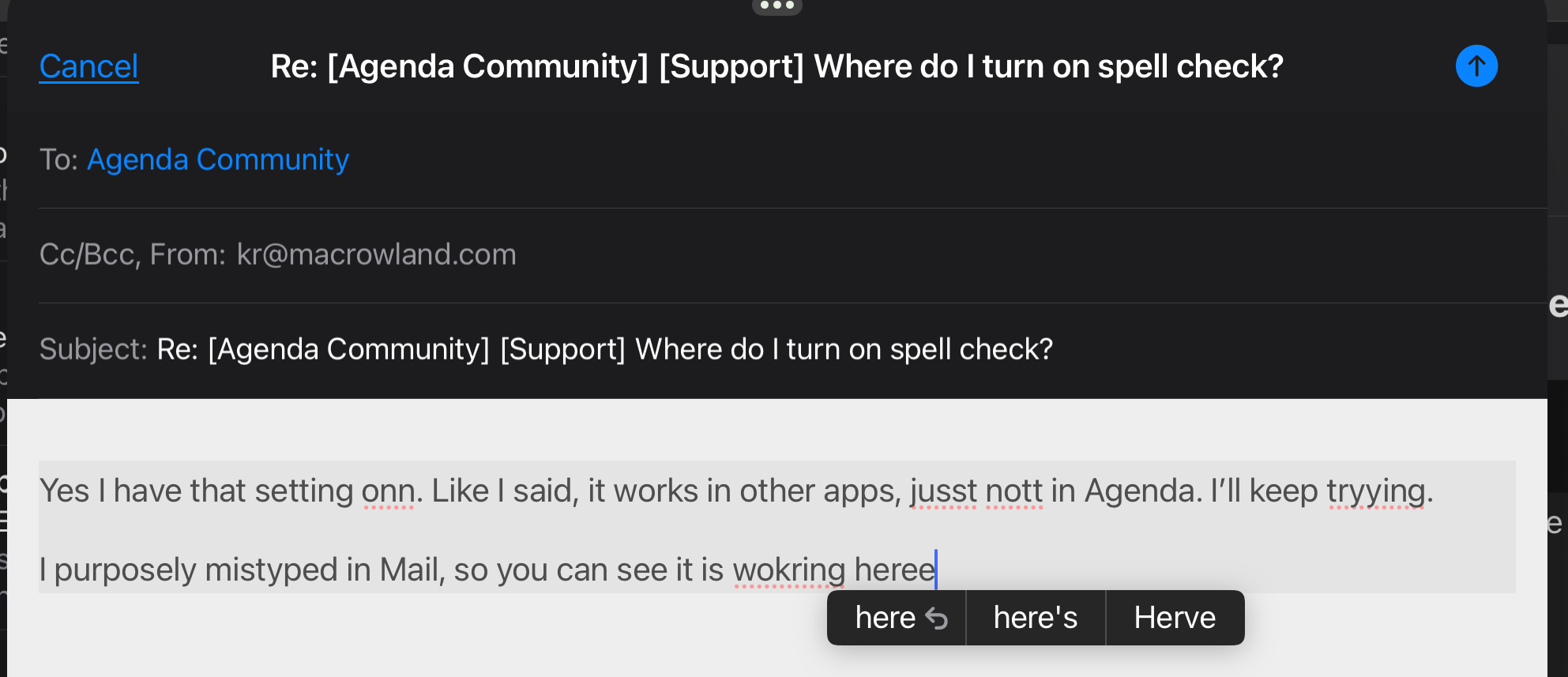Tap the three-dot grabber at the top

click(x=777, y=6)
